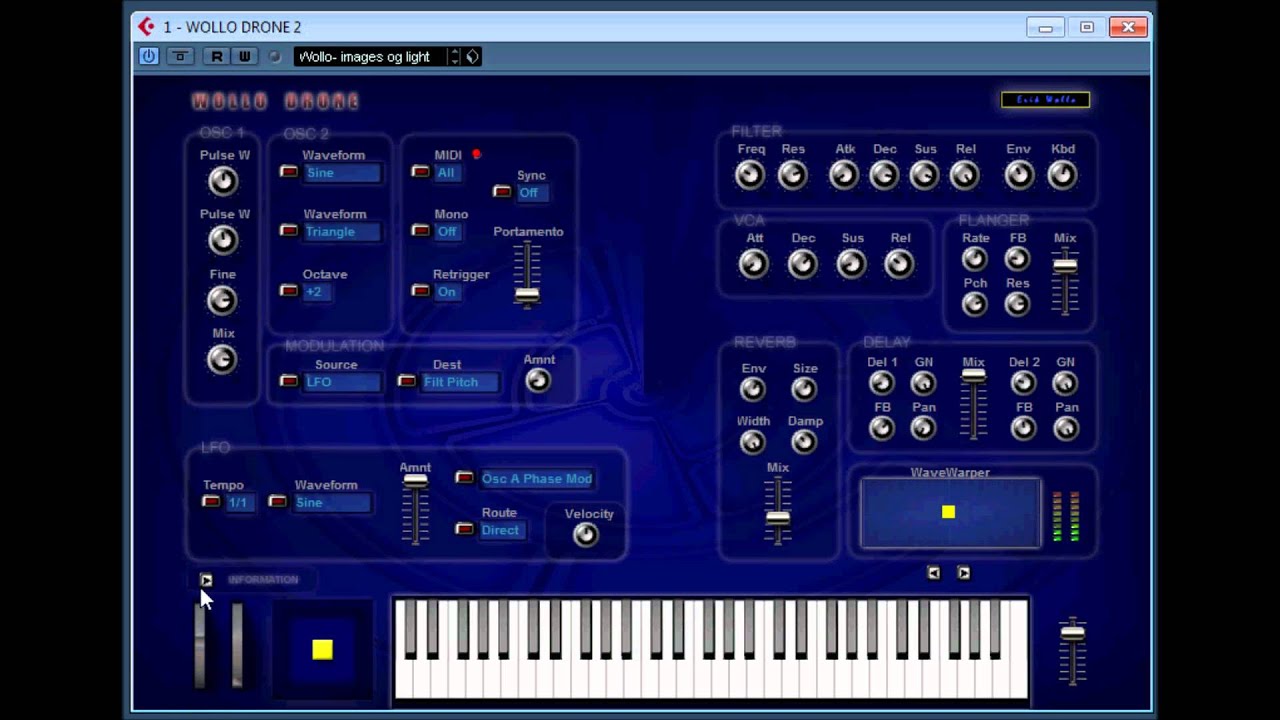Click the Erik Wollo badge at top right

(1045, 100)
